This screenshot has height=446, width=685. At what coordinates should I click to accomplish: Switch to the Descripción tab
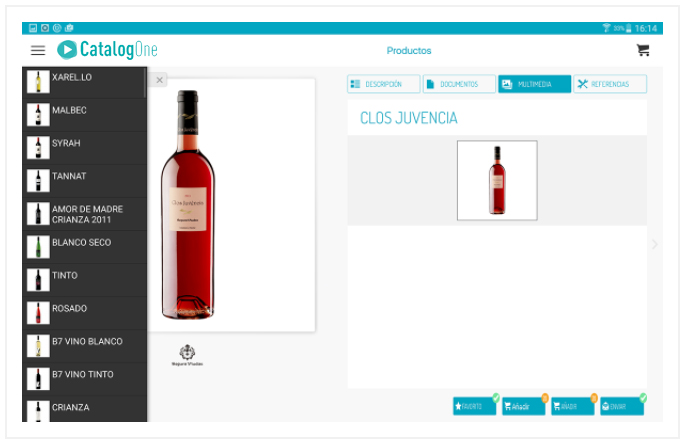pyautogui.click(x=384, y=84)
